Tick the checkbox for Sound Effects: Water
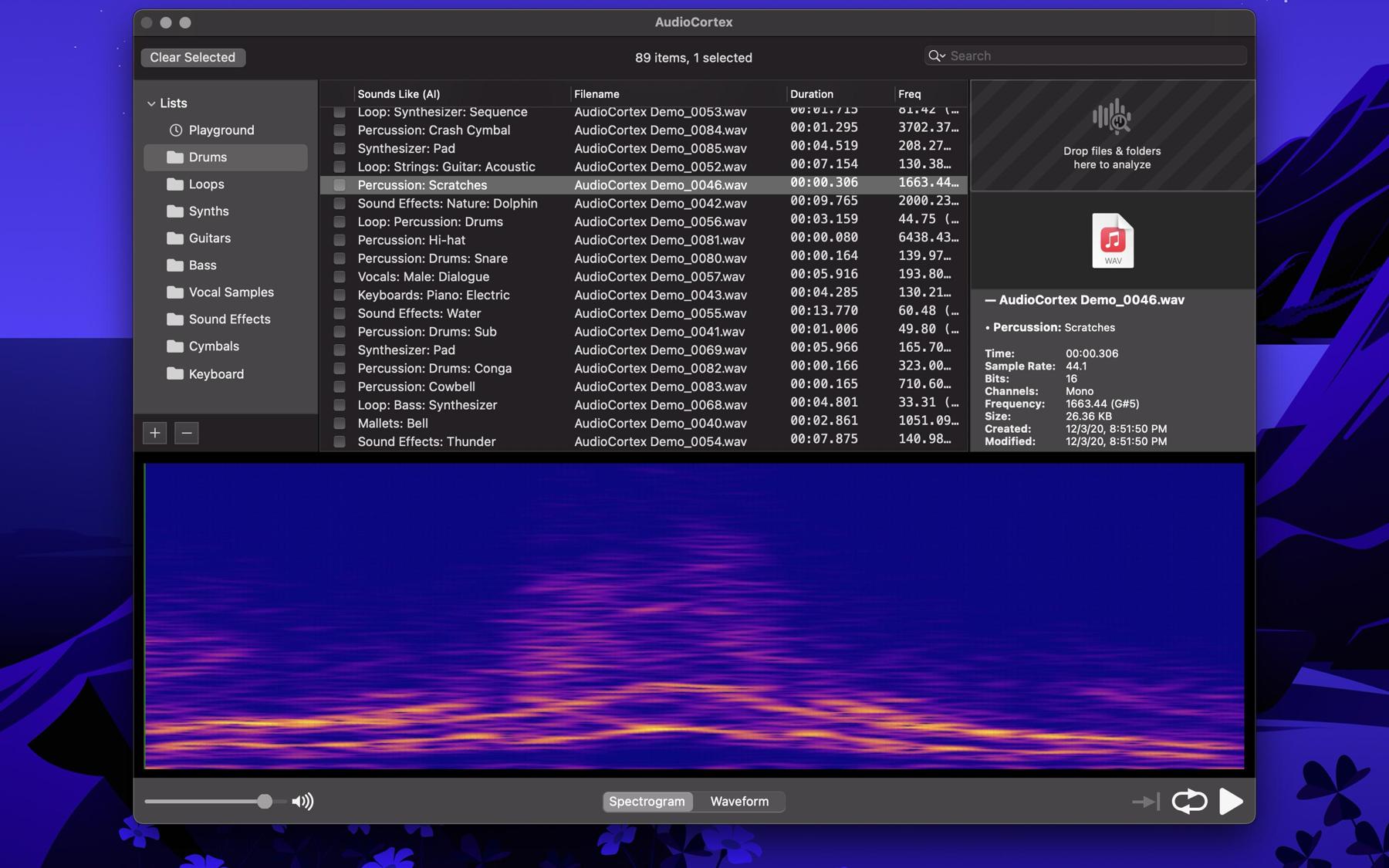The width and height of the screenshot is (1389, 868). pos(339,313)
